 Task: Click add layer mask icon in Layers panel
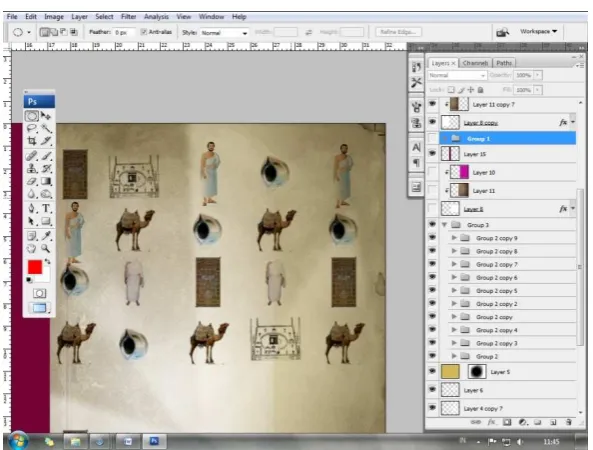pyautogui.click(x=507, y=422)
